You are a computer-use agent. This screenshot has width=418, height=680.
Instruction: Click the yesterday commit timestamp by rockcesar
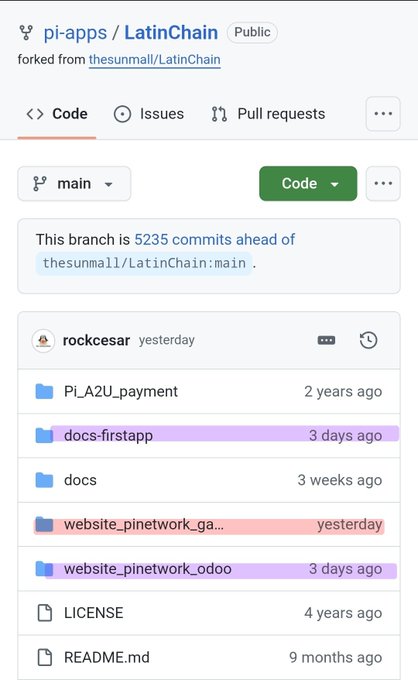167,340
